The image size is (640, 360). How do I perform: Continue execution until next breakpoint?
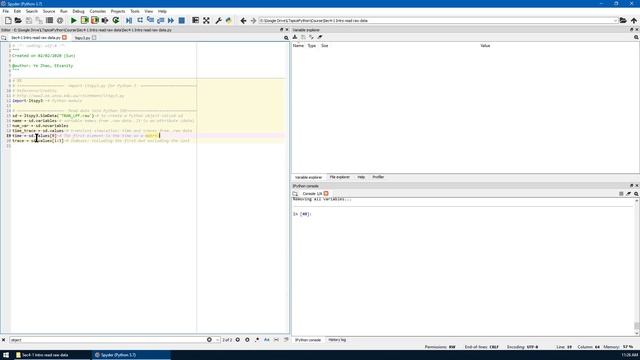click(x=171, y=20)
